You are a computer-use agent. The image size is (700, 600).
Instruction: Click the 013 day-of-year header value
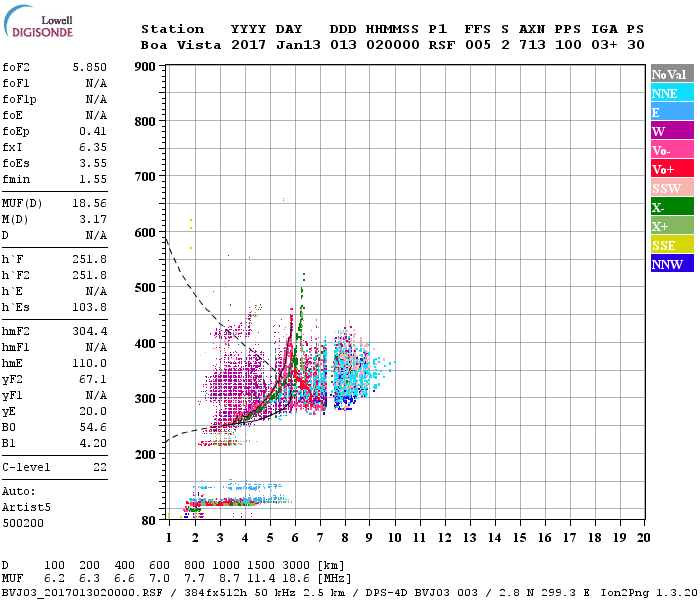click(343, 45)
